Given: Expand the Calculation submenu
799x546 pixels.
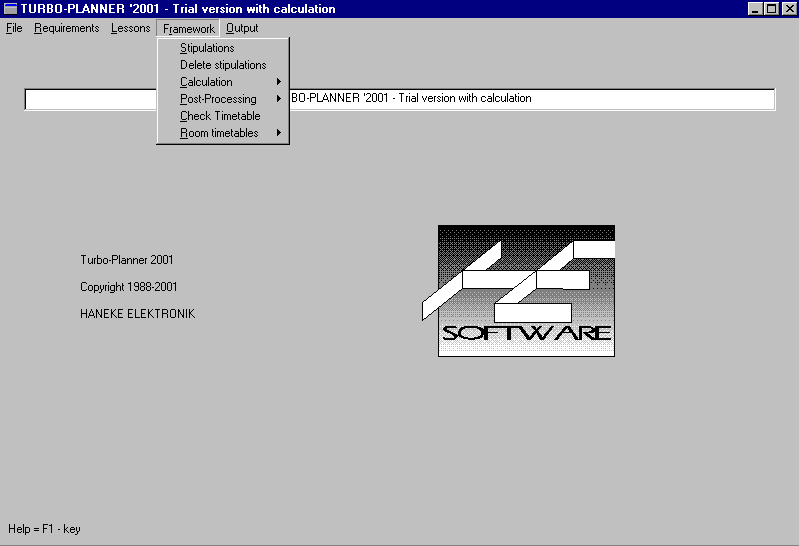Looking at the screenshot, I should point(223,82).
